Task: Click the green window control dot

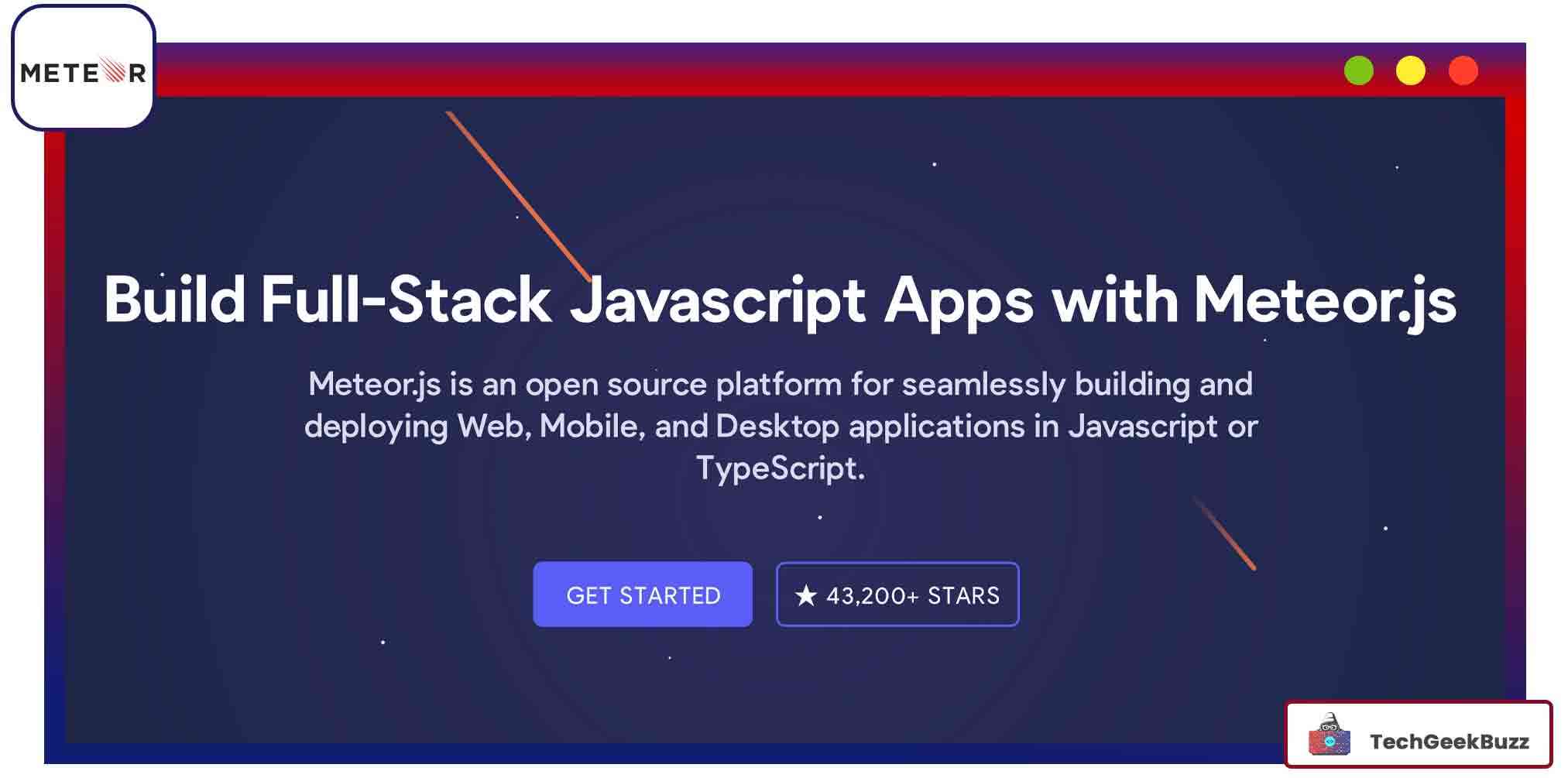Action: 1359,72
